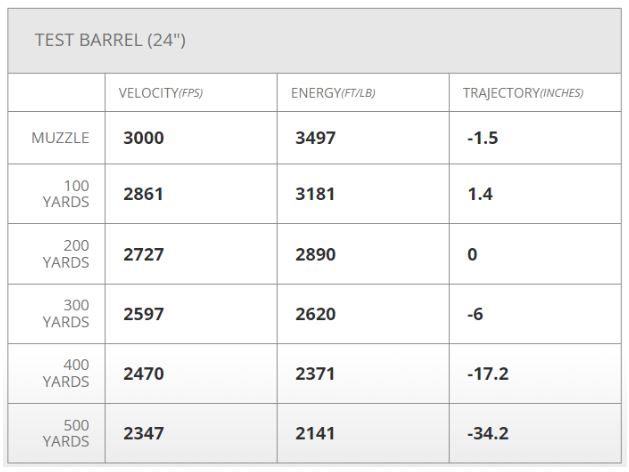Click the trajectory value -6
The width and height of the screenshot is (629, 472).
(x=475, y=314)
